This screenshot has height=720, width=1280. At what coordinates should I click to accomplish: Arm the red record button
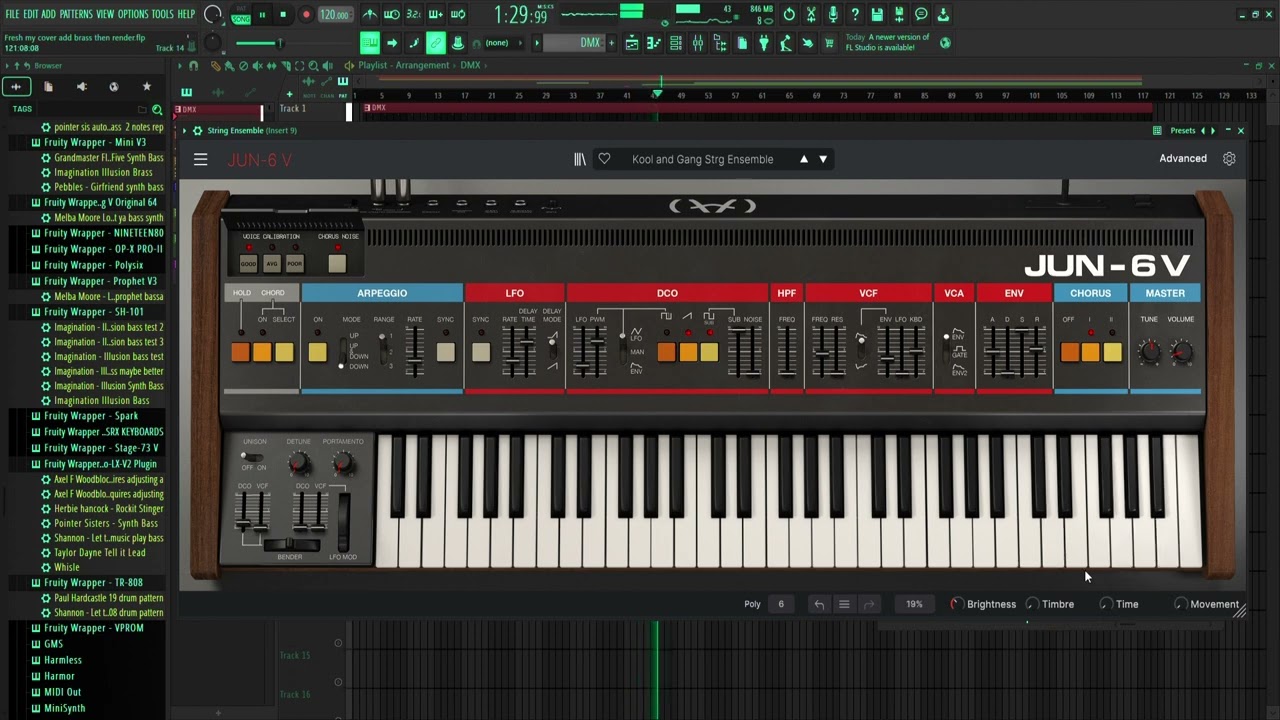(306, 15)
